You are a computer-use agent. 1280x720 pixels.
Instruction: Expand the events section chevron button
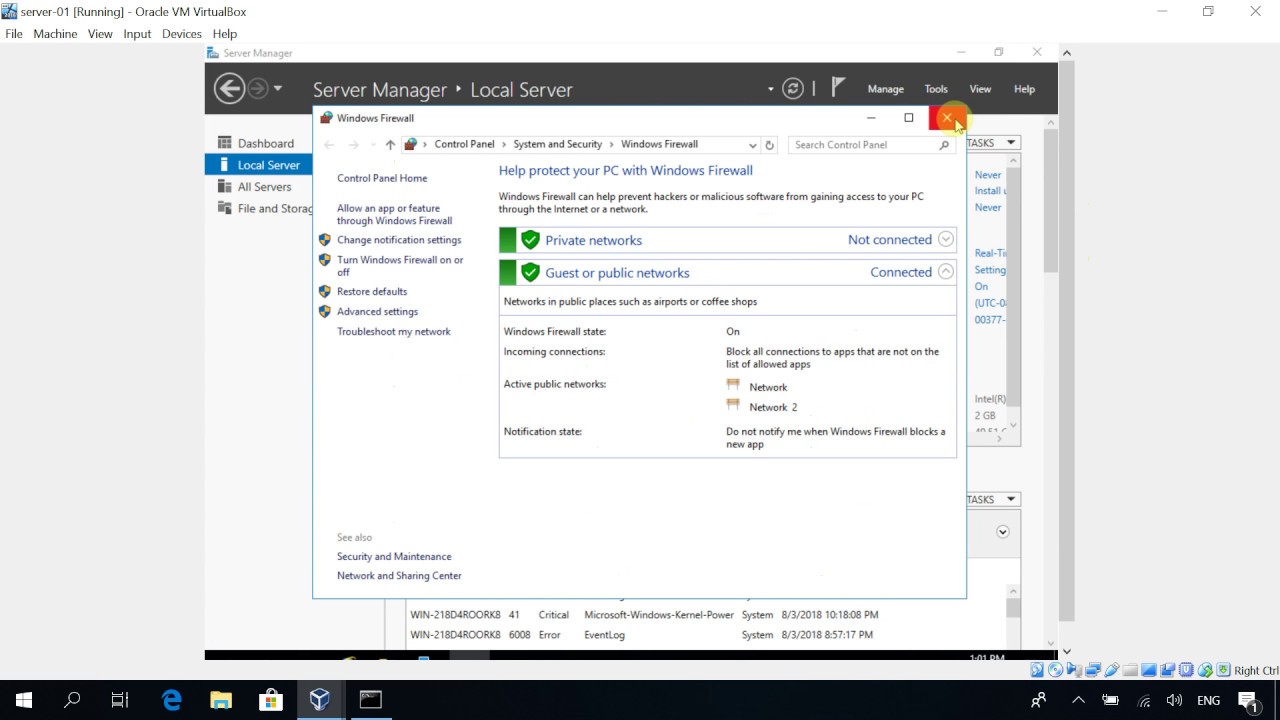(x=1002, y=532)
